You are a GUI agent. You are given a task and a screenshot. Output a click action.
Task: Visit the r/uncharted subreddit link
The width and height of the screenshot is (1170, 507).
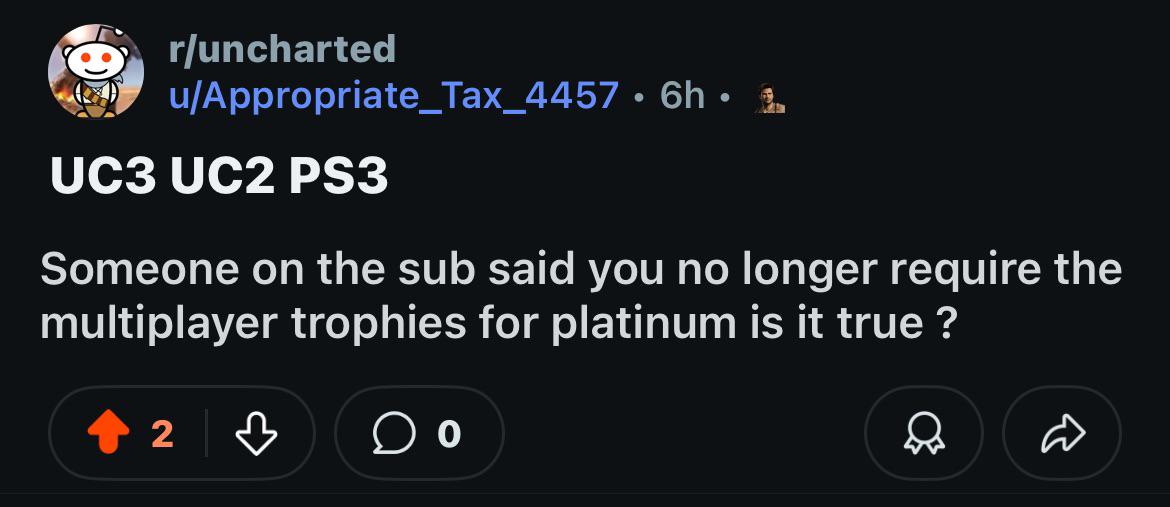[x=282, y=50]
